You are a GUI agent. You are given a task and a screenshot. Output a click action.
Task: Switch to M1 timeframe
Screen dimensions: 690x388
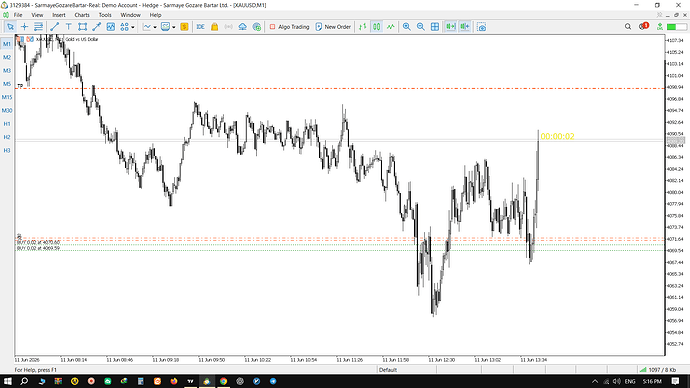7,44
